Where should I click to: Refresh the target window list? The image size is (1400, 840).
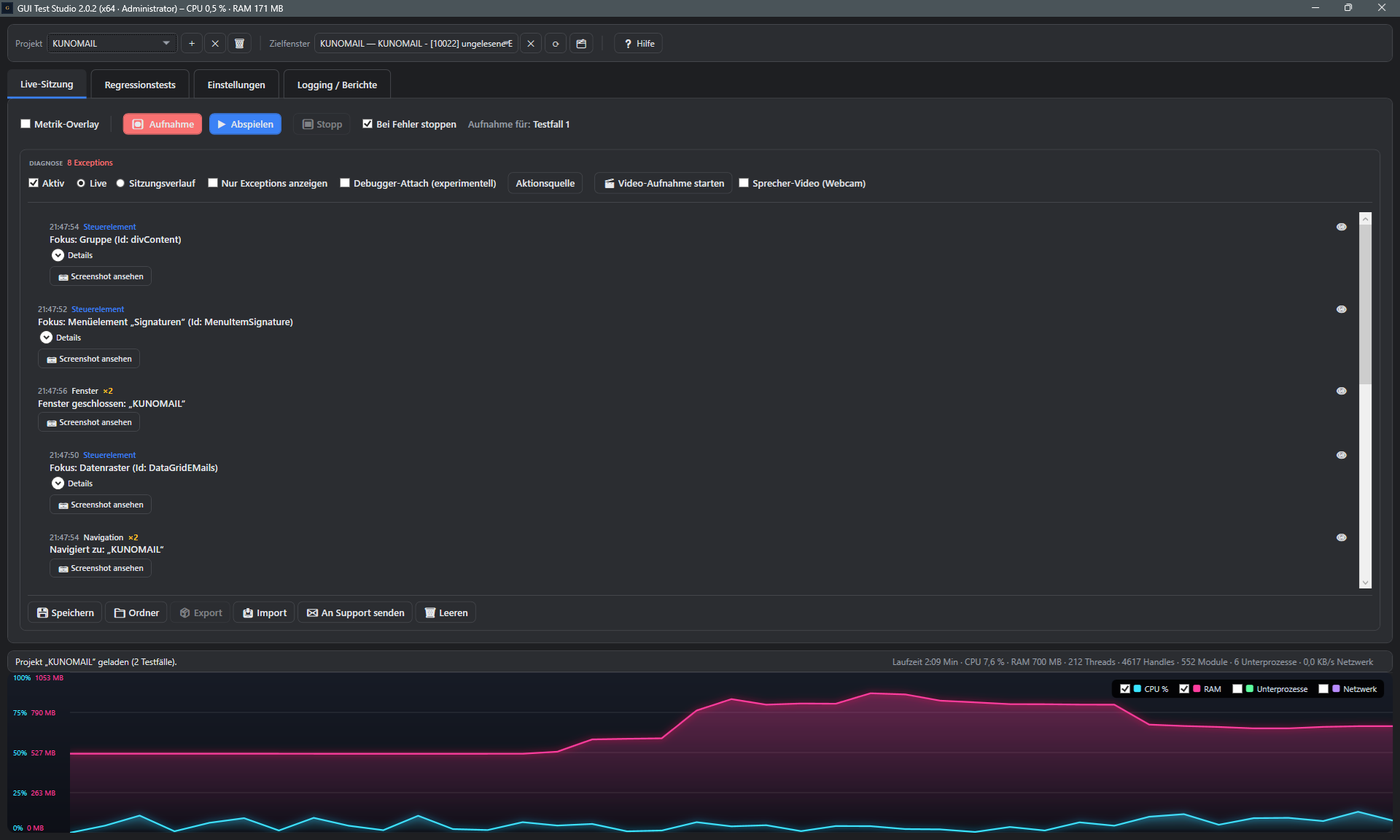click(556, 44)
